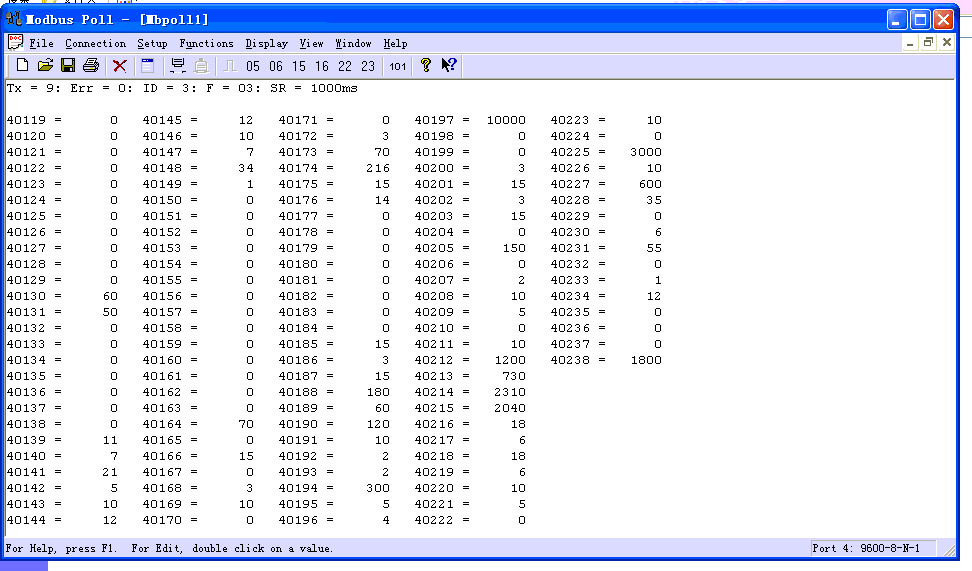Viewport: 972px width, 571px height.
Task: Click the New document icon
Action: point(22,66)
